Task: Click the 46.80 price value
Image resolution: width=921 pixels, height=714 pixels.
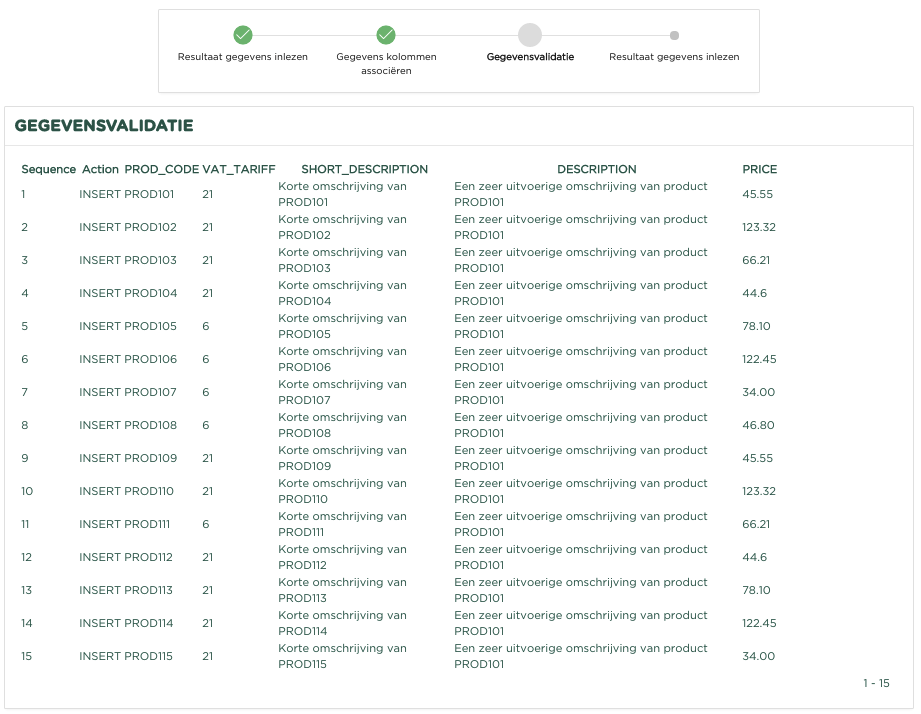Action: (758, 425)
